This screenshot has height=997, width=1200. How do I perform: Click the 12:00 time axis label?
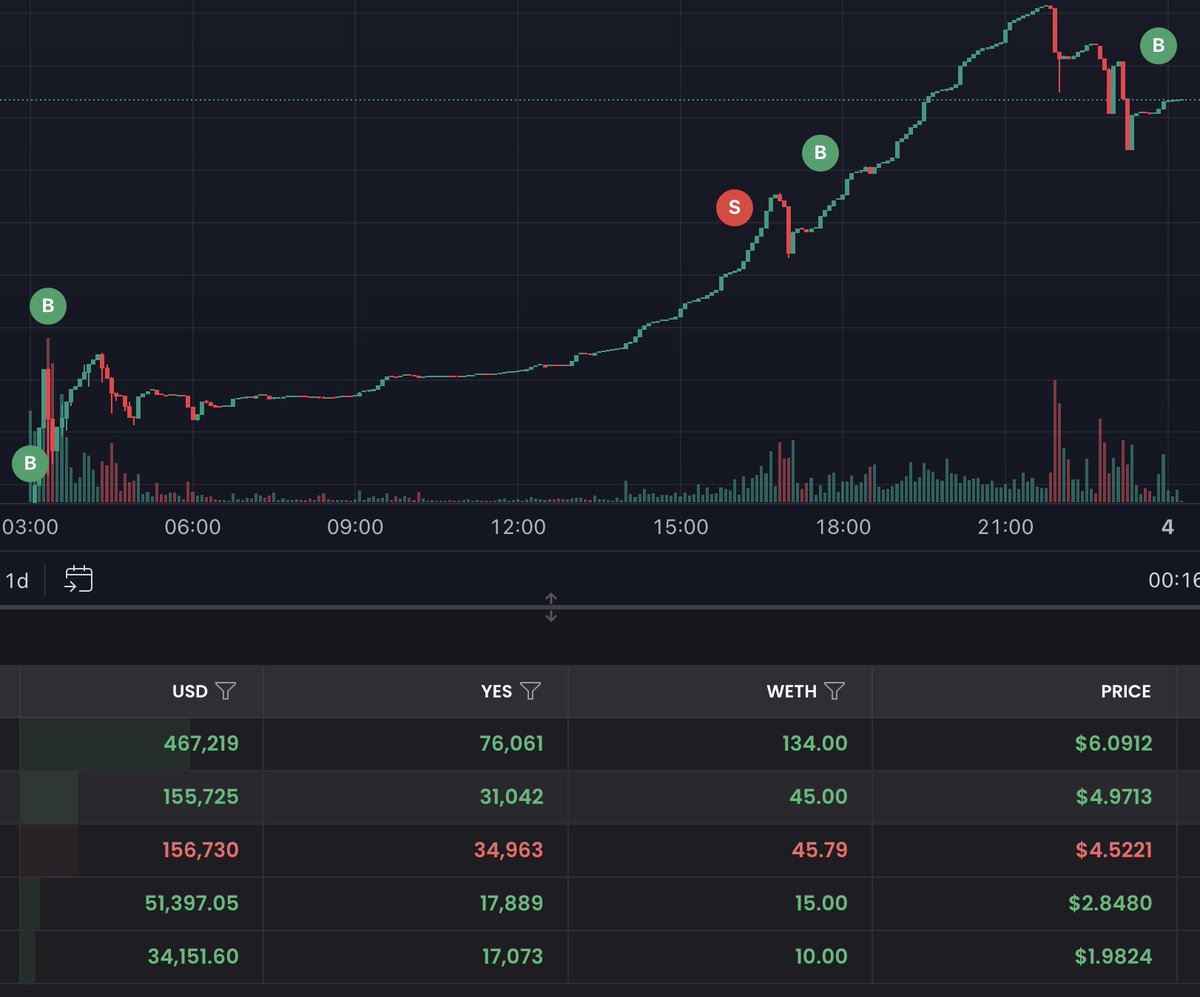[x=518, y=527]
